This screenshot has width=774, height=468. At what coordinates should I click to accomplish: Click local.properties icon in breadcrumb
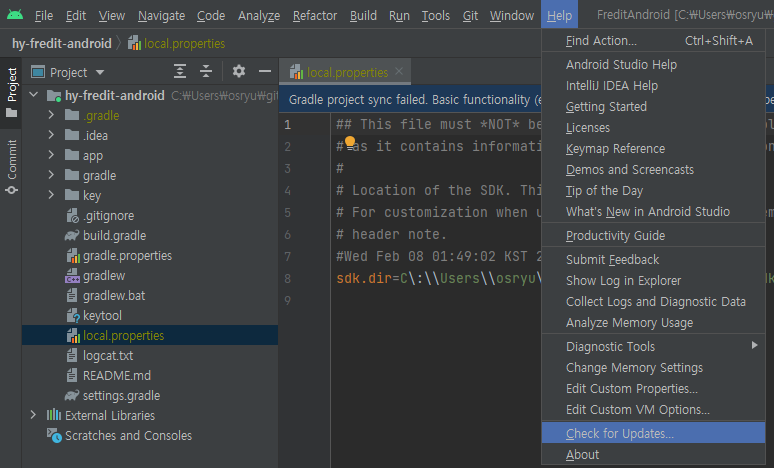tap(134, 43)
